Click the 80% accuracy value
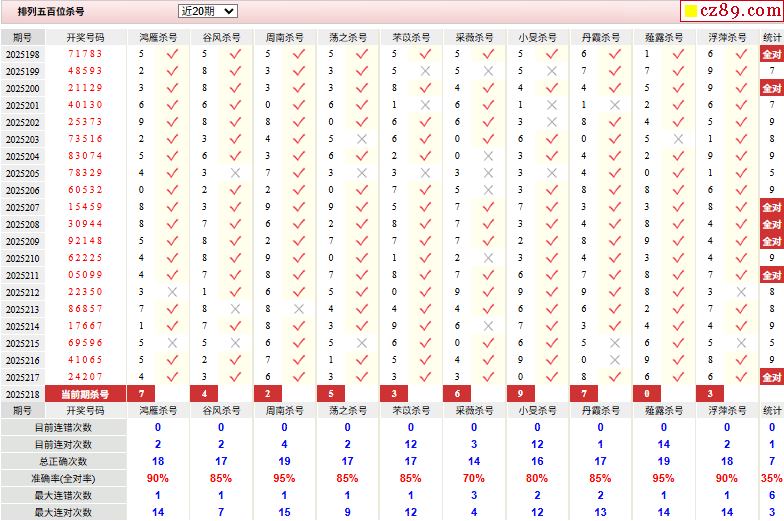 [537, 478]
